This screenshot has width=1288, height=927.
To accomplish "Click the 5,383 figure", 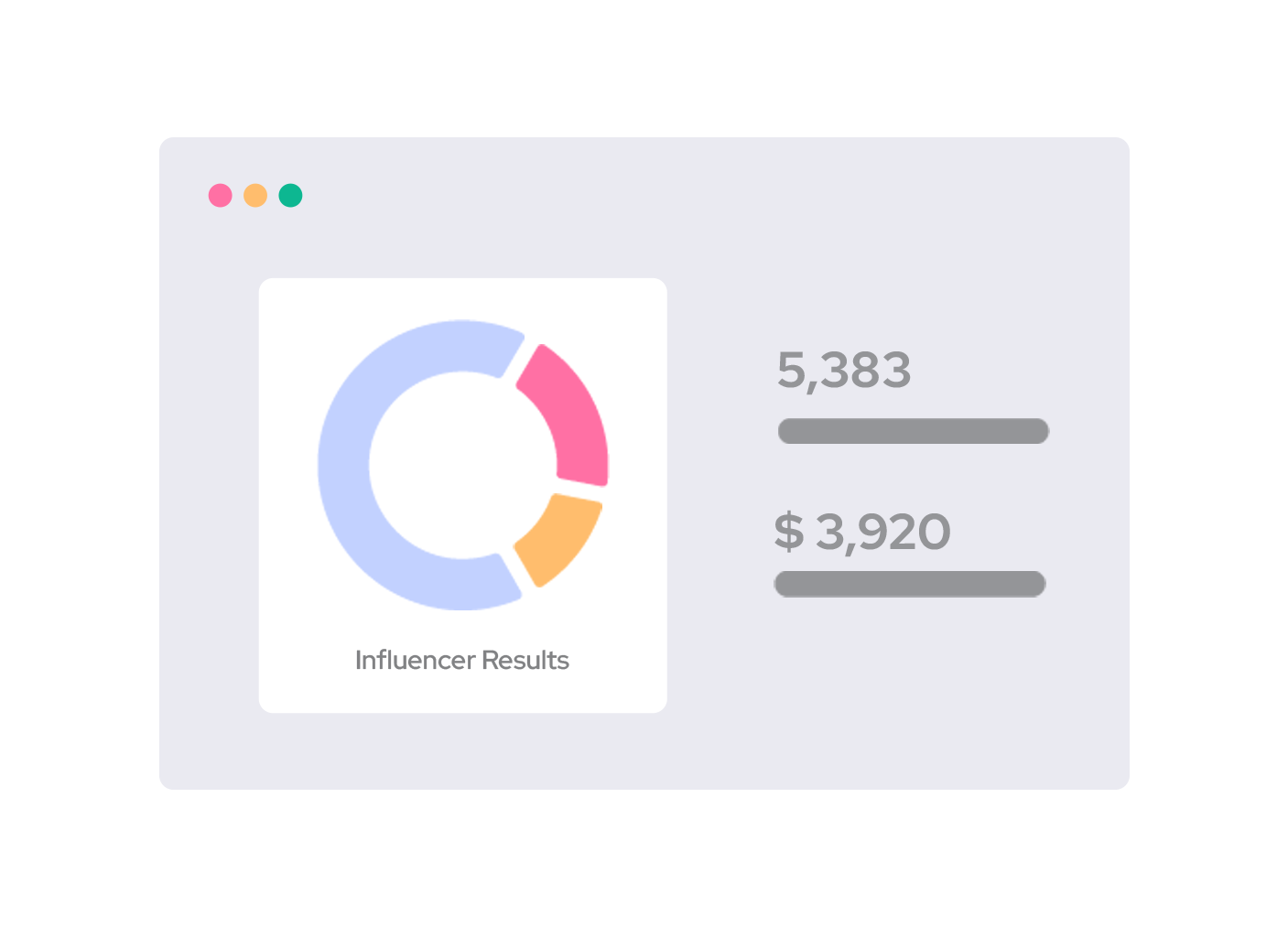I will tap(844, 371).
